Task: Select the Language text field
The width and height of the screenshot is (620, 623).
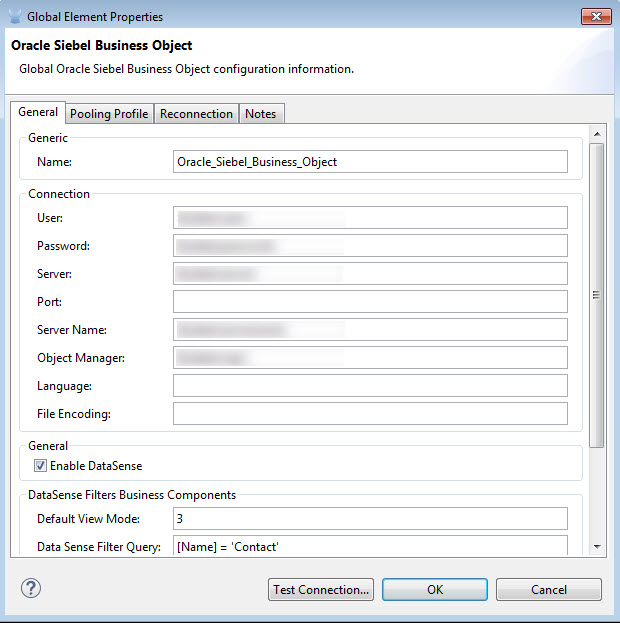Action: tap(370, 386)
